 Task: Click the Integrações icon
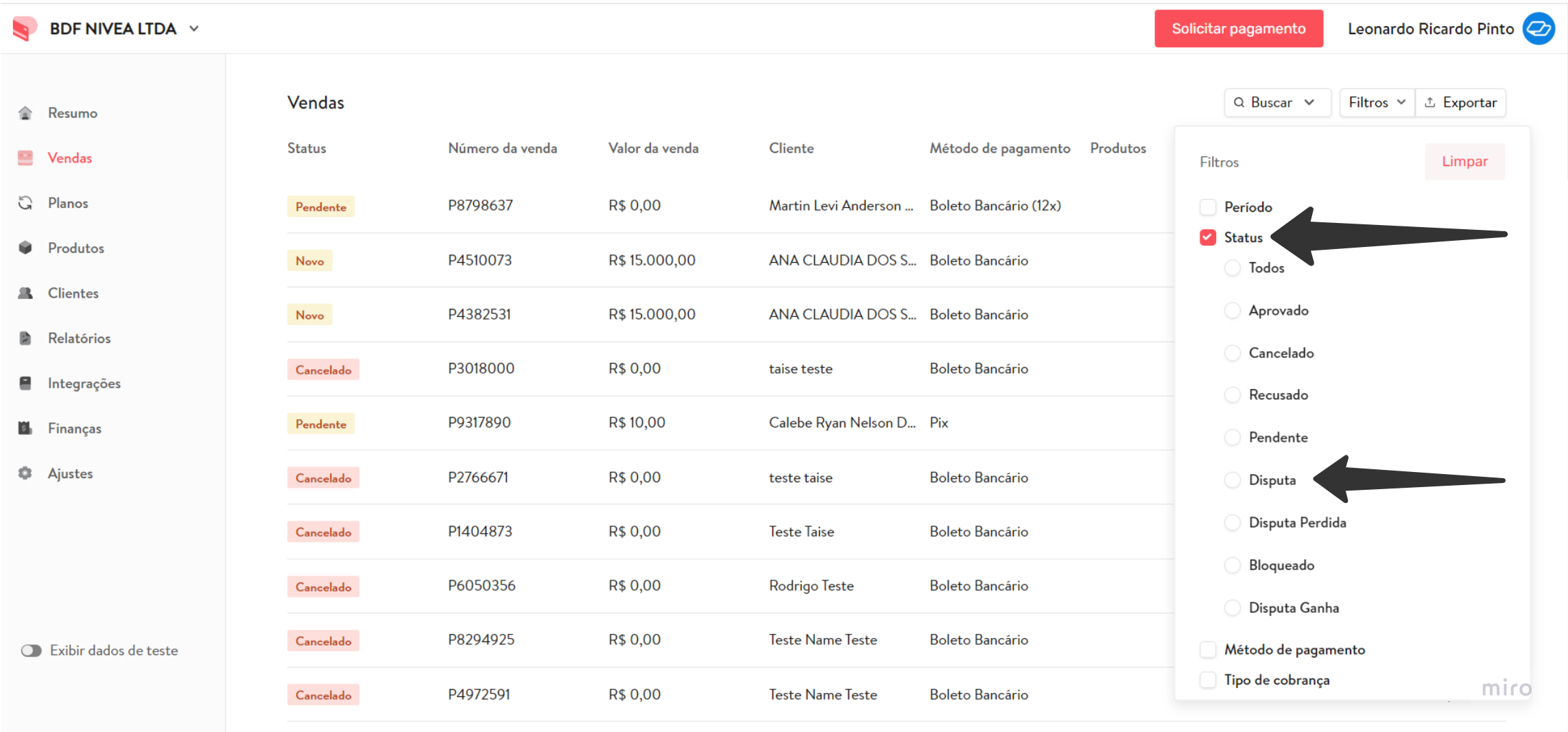(25, 383)
